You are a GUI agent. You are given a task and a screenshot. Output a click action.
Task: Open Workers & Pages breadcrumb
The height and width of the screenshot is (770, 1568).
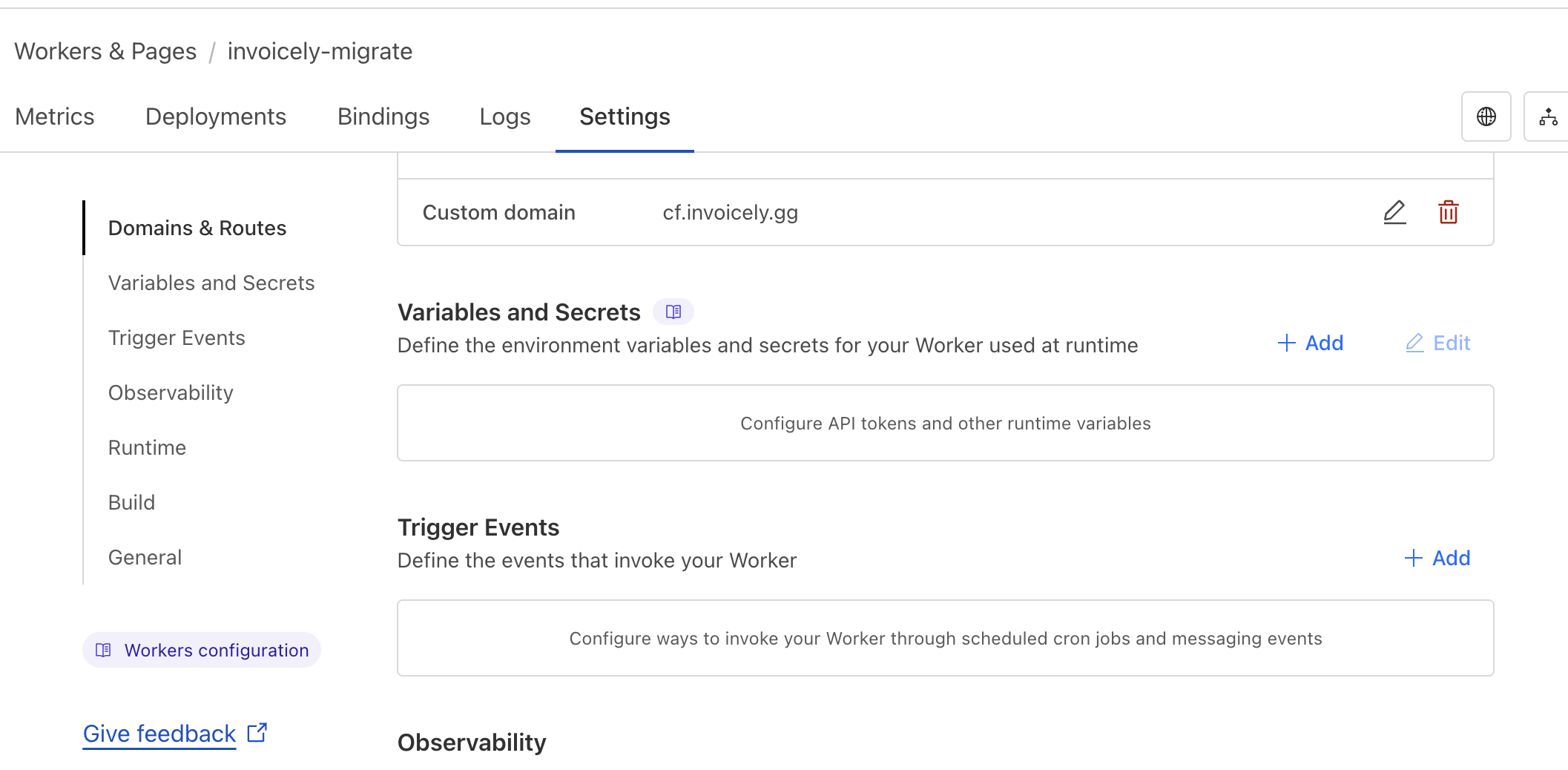tap(105, 51)
